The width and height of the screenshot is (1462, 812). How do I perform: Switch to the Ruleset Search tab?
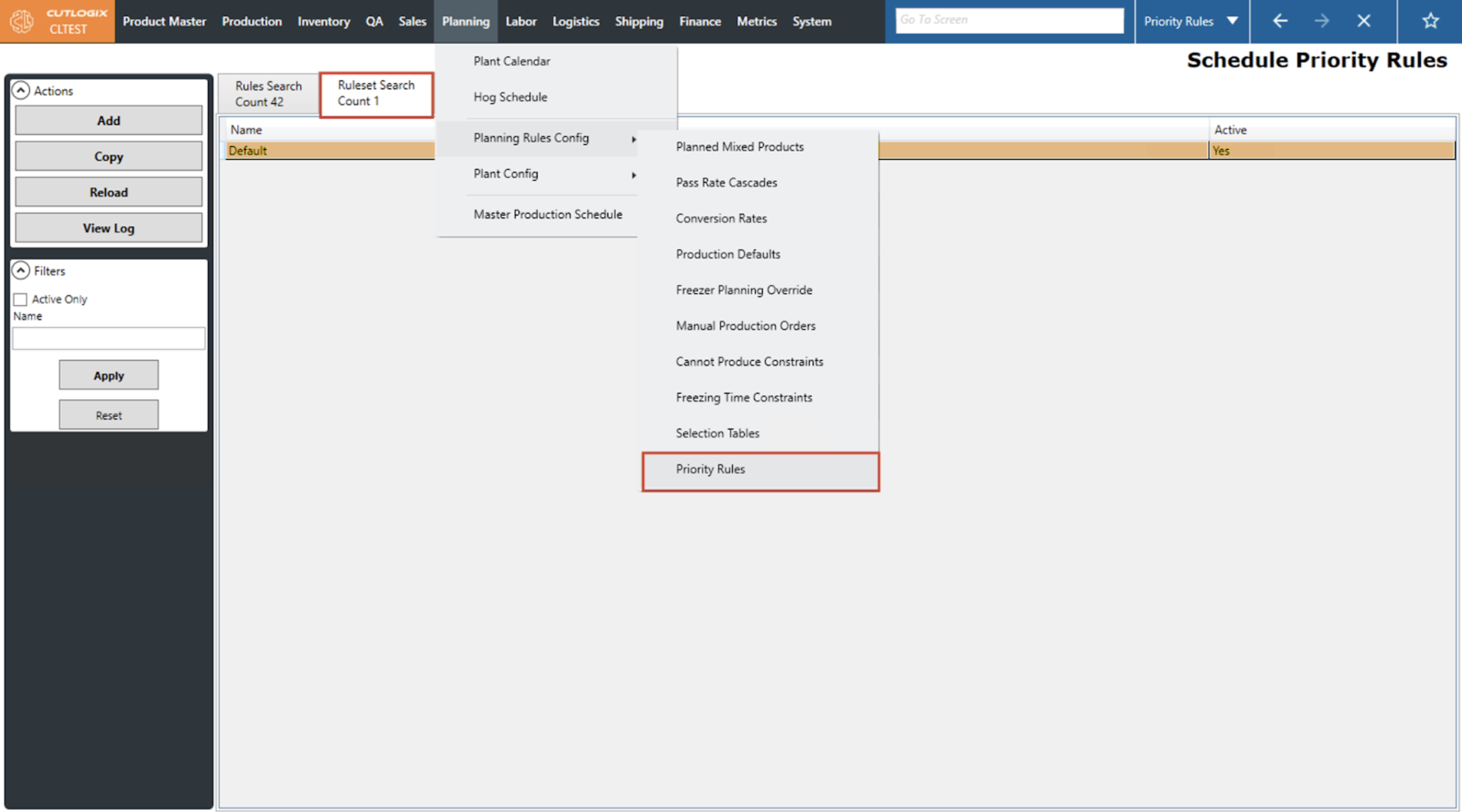click(376, 93)
